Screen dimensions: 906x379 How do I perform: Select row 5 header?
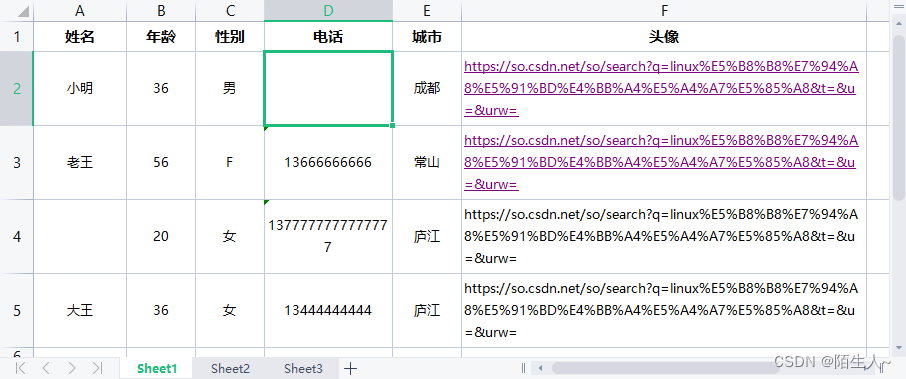pyautogui.click(x=17, y=311)
